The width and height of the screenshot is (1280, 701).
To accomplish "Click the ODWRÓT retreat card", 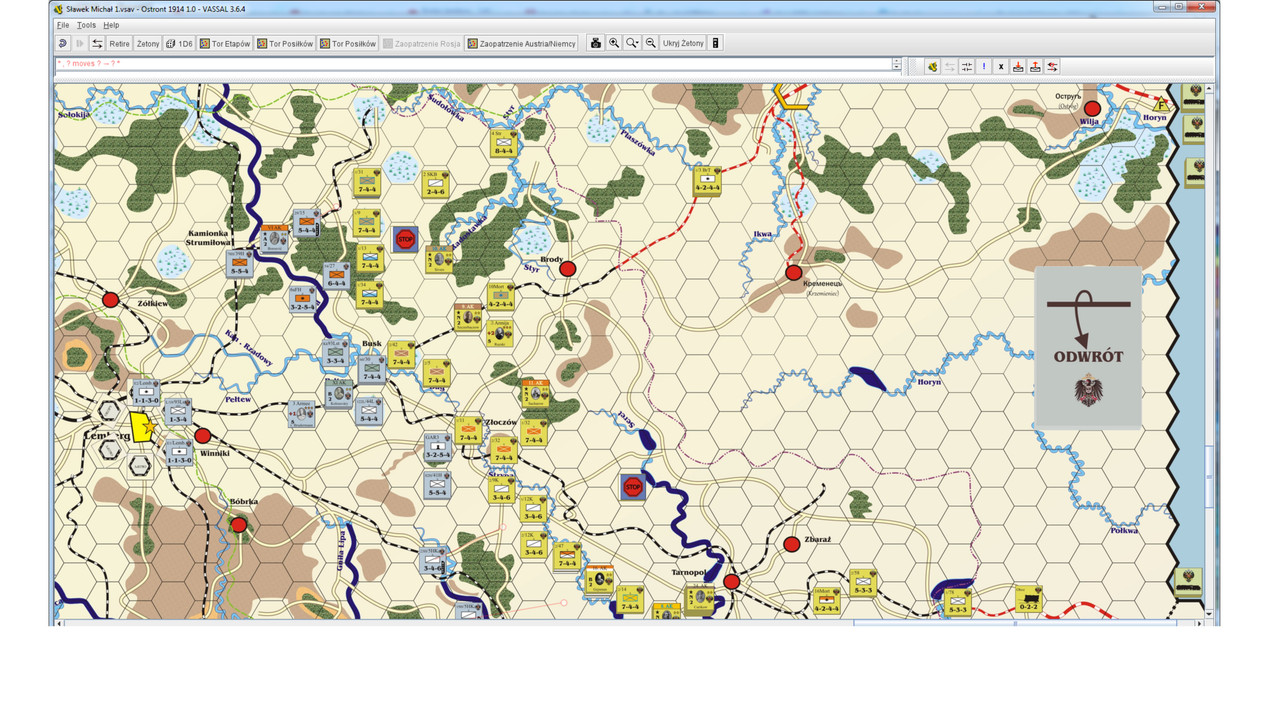I will 1088,347.
